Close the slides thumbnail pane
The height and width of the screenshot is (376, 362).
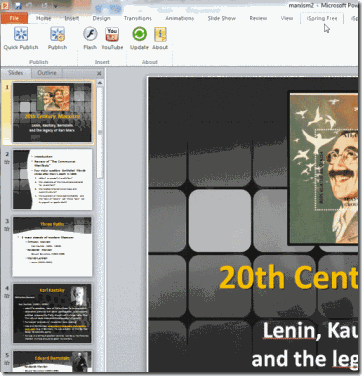pyautogui.click(x=99, y=73)
